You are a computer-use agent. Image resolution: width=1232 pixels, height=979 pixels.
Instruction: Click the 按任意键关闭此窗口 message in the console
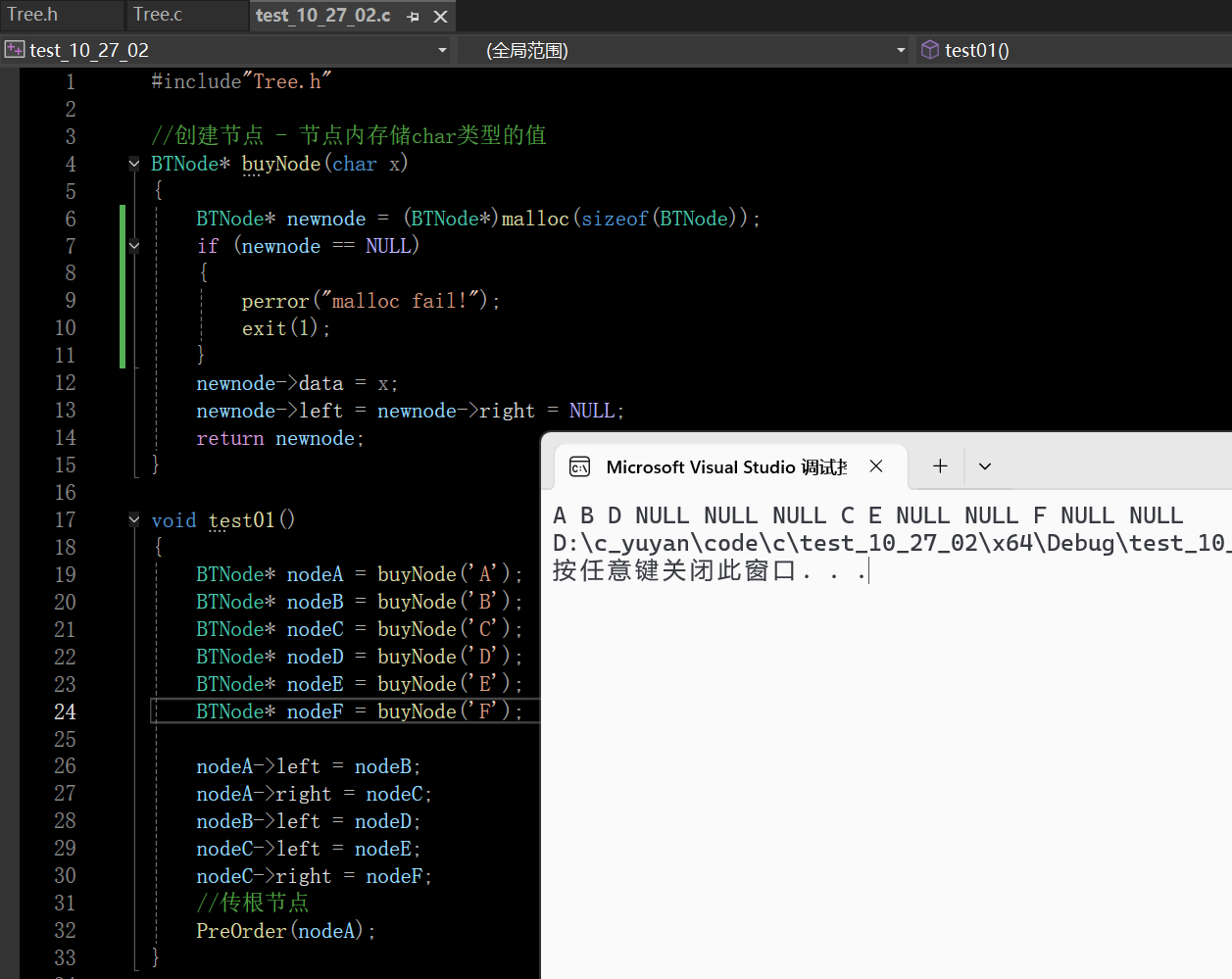[x=710, y=570]
